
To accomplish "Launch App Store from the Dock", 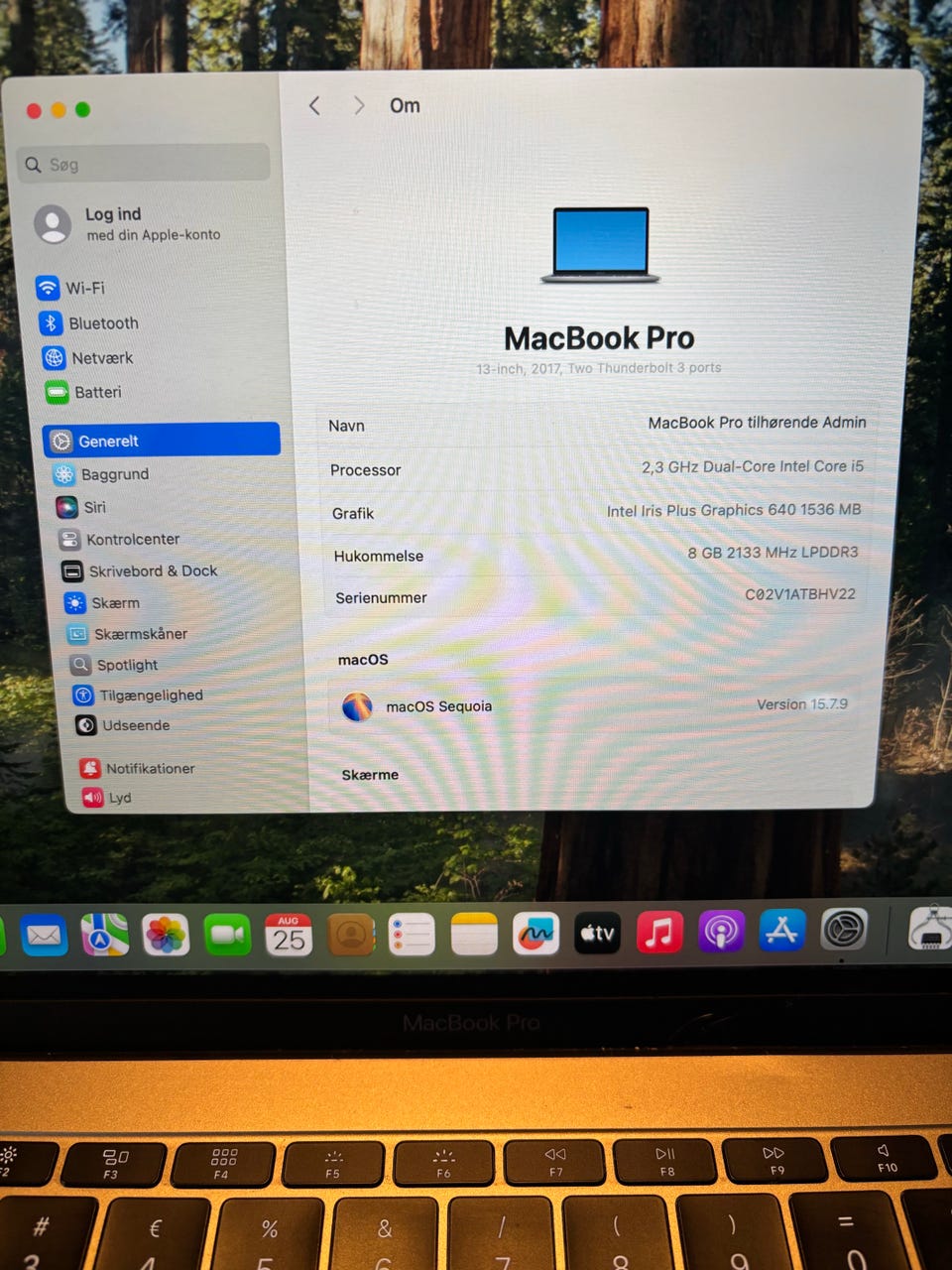I will tap(782, 931).
